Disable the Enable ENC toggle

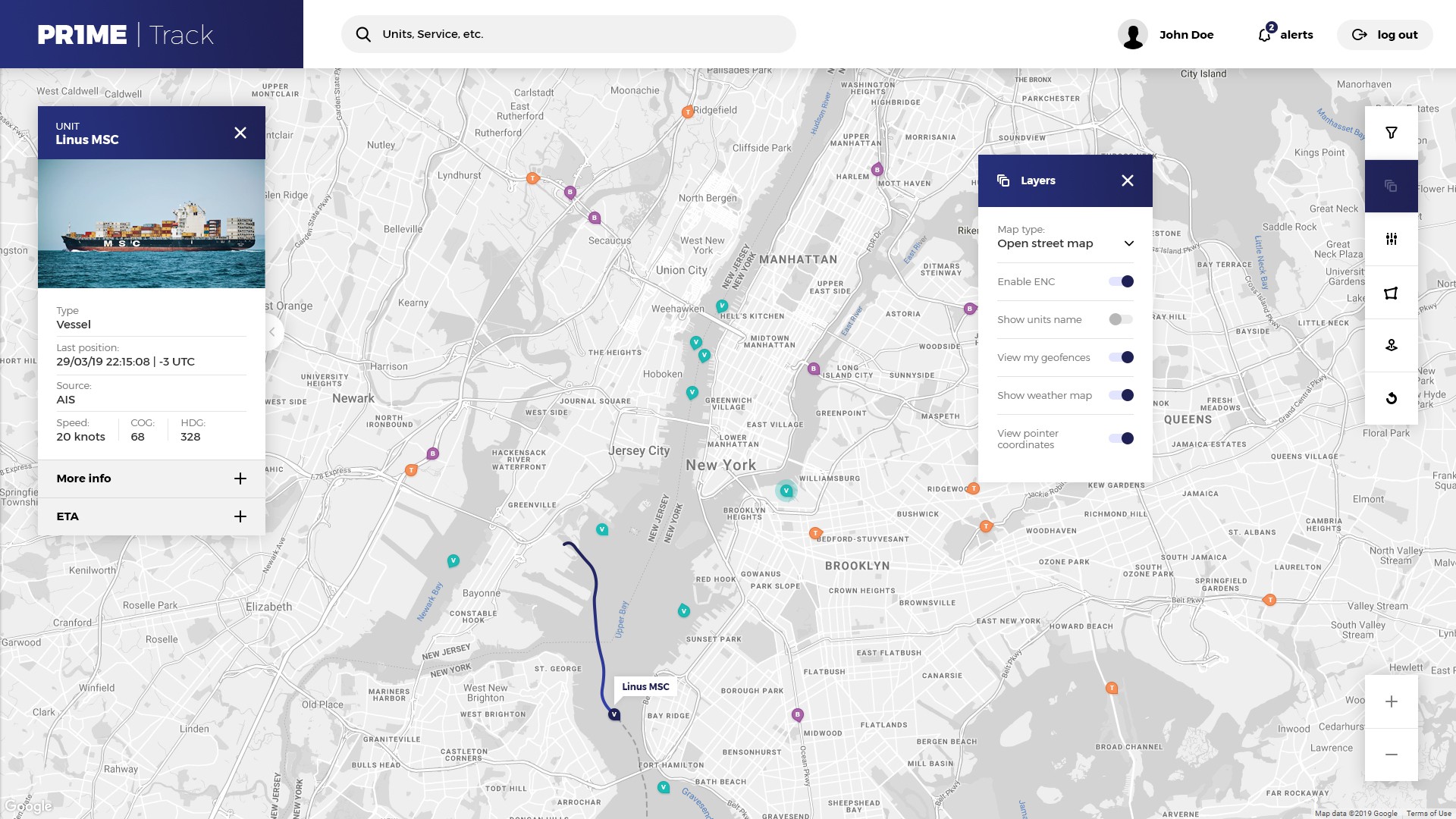pos(1121,281)
